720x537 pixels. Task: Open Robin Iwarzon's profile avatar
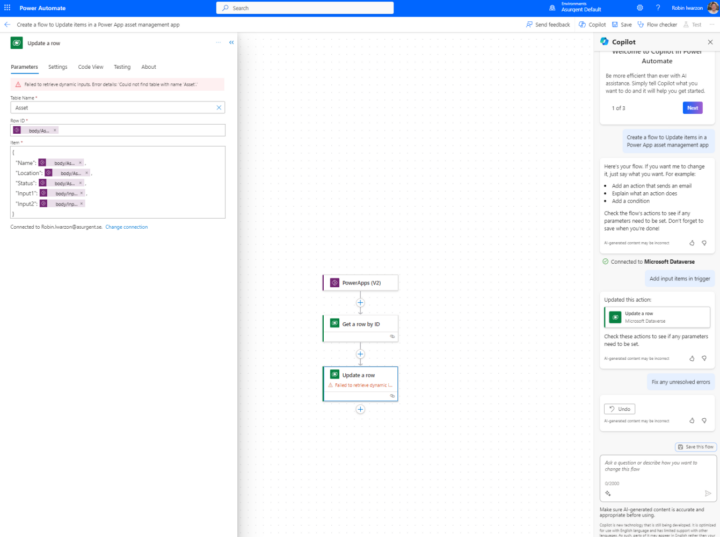click(x=713, y=8)
